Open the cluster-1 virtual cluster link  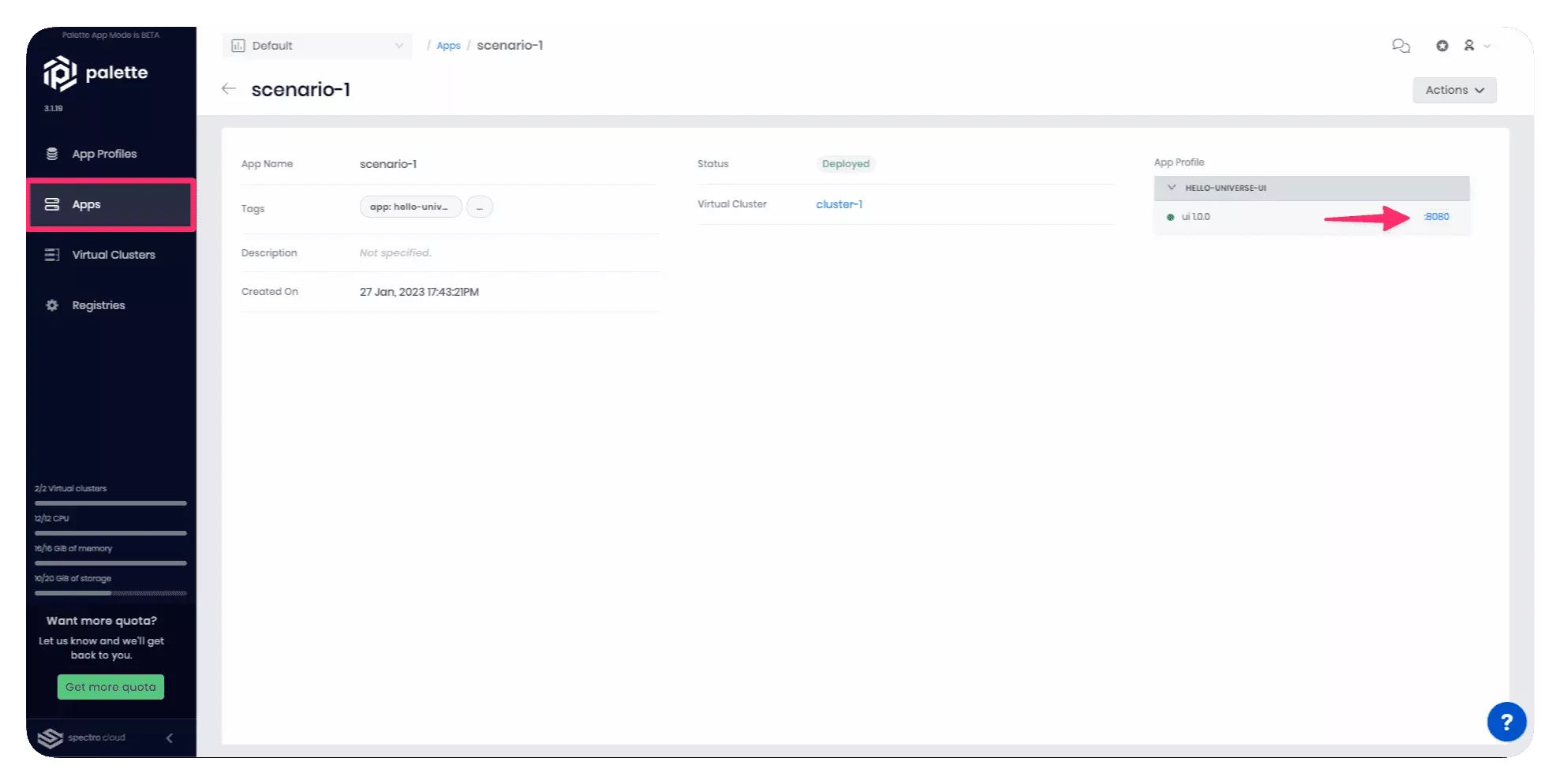coord(839,204)
